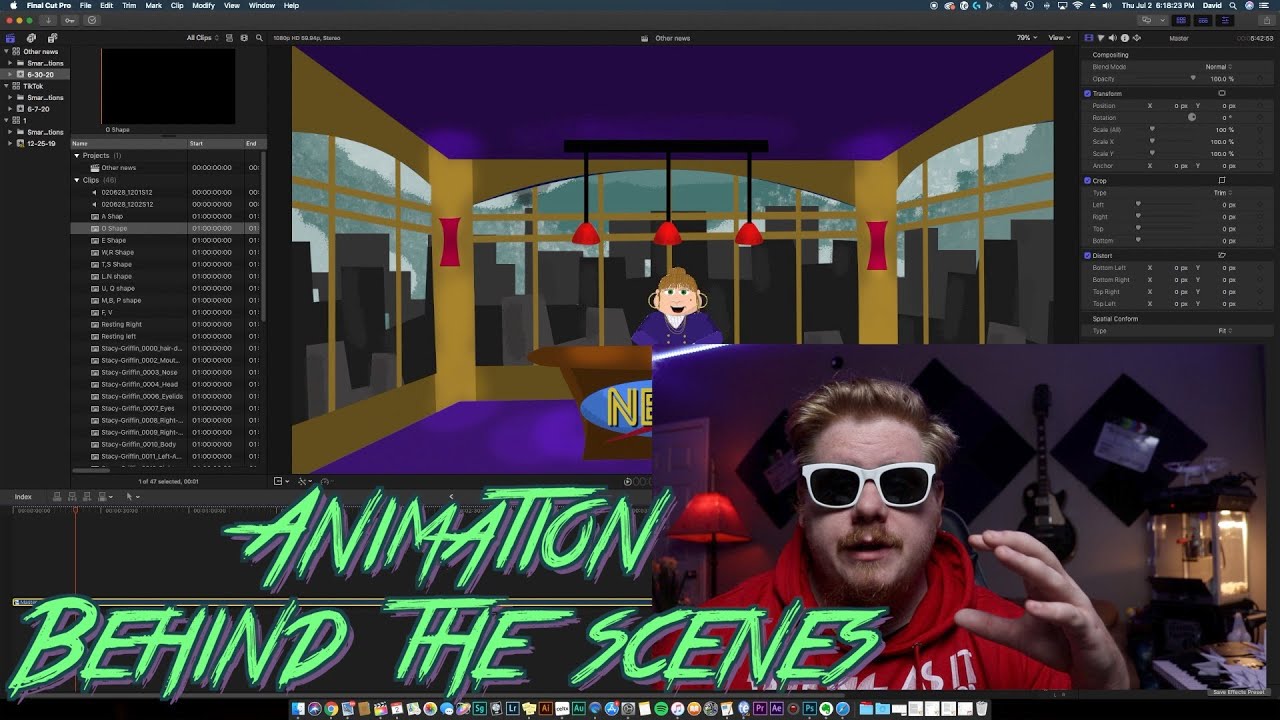Collapse the Projects group in browser
The image size is (1280, 720).
point(77,155)
